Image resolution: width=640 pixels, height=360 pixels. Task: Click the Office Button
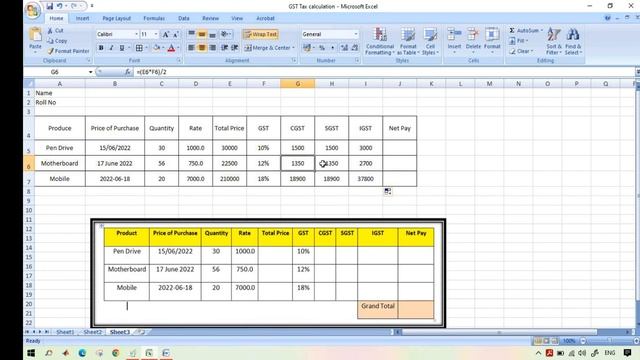[x=33, y=10]
